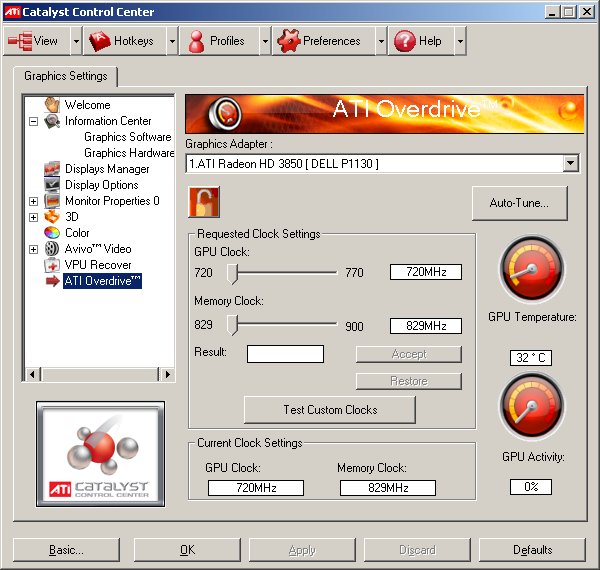Click the requested GPU Clock 720MHz field
The image size is (600, 570).
click(x=426, y=272)
